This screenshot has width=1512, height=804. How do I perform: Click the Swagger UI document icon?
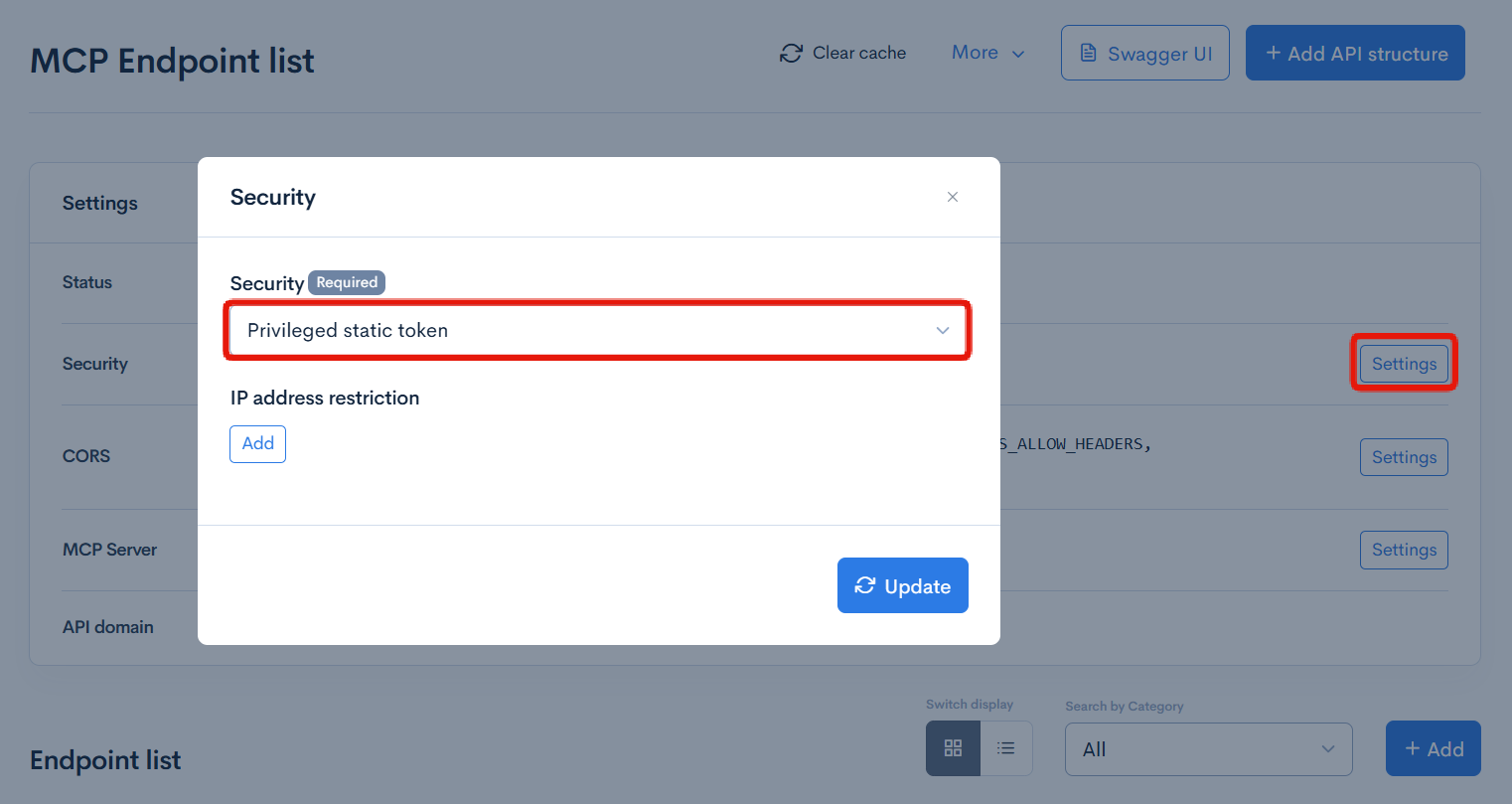1089,54
